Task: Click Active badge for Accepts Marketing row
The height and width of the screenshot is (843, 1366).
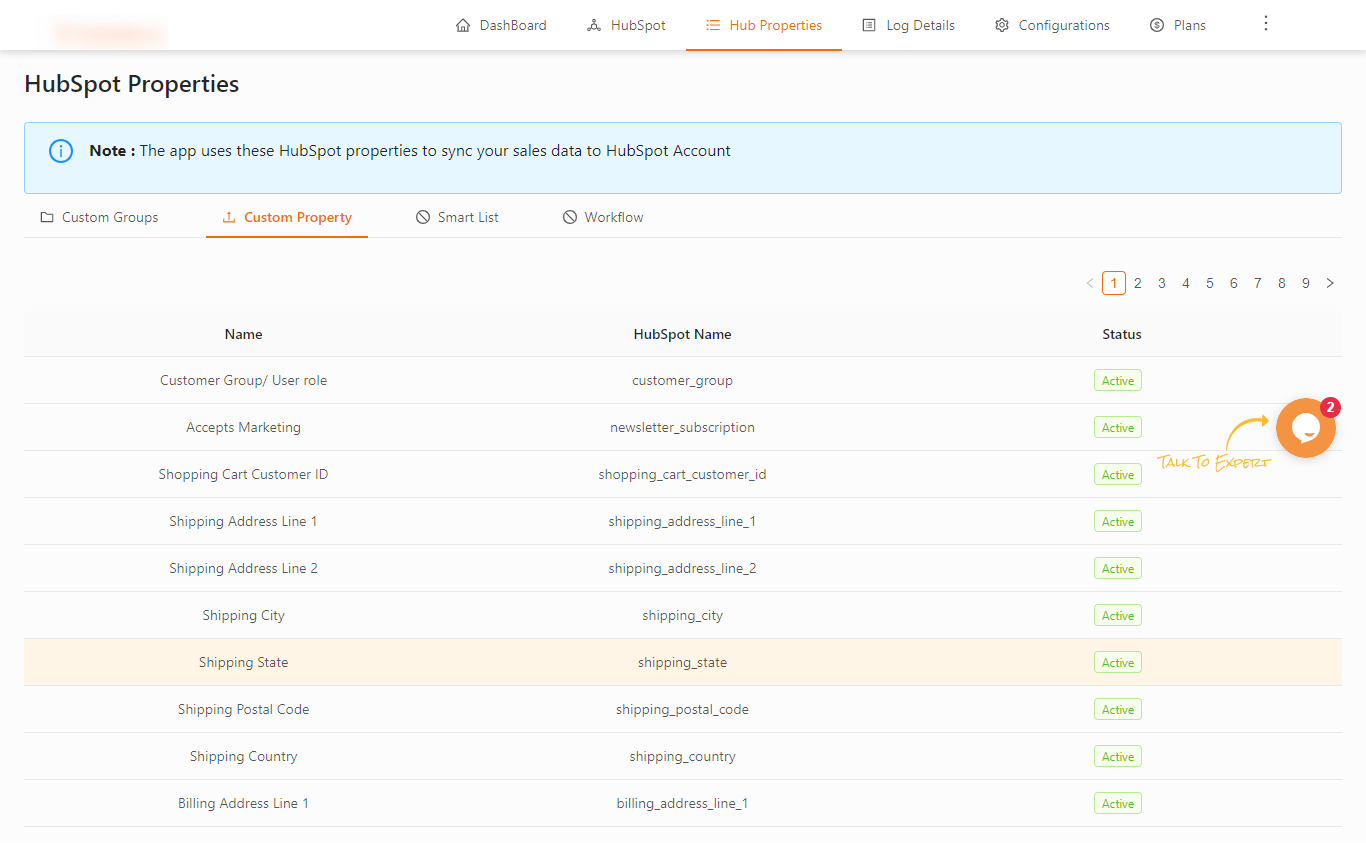Action: 1118,427
